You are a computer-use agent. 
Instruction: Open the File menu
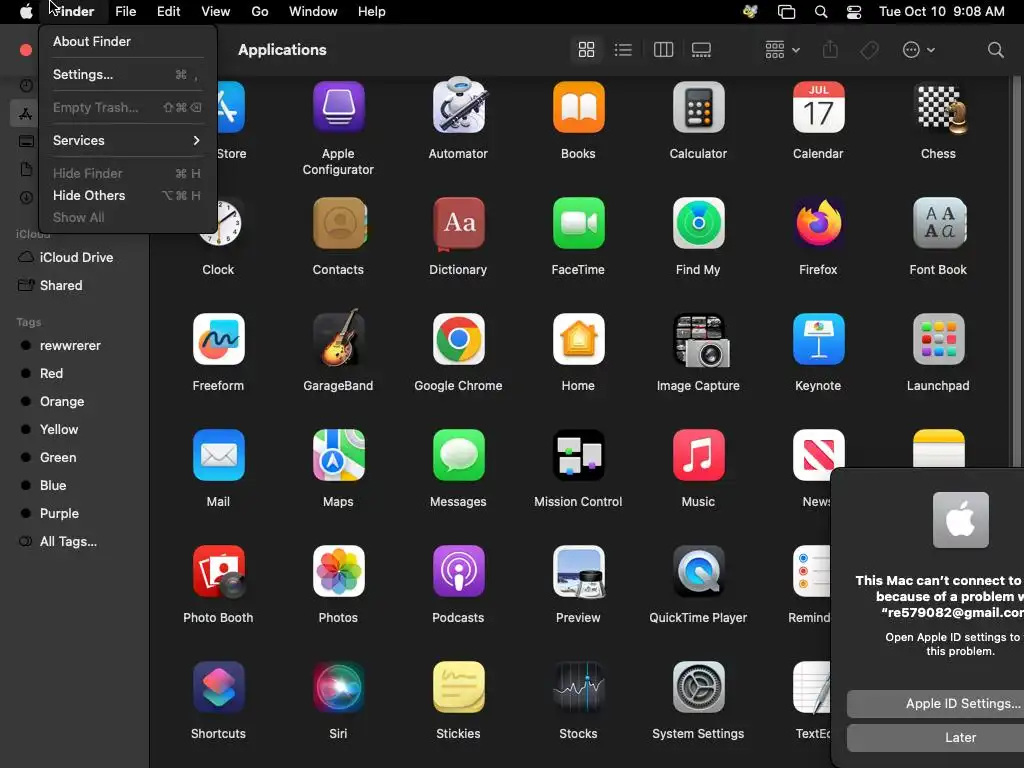(x=125, y=12)
